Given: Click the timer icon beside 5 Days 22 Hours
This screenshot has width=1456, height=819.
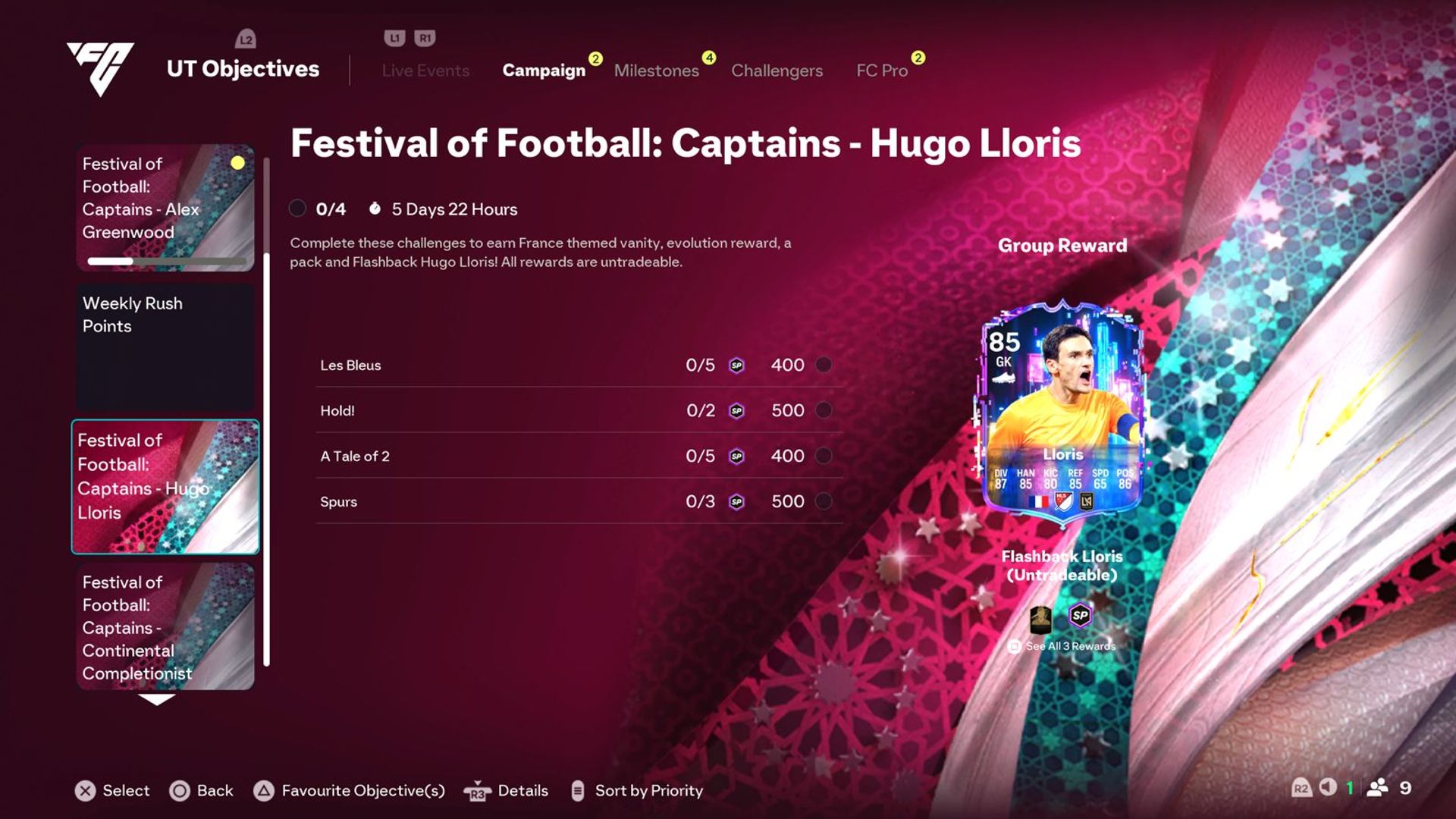Looking at the screenshot, I should coord(376,209).
